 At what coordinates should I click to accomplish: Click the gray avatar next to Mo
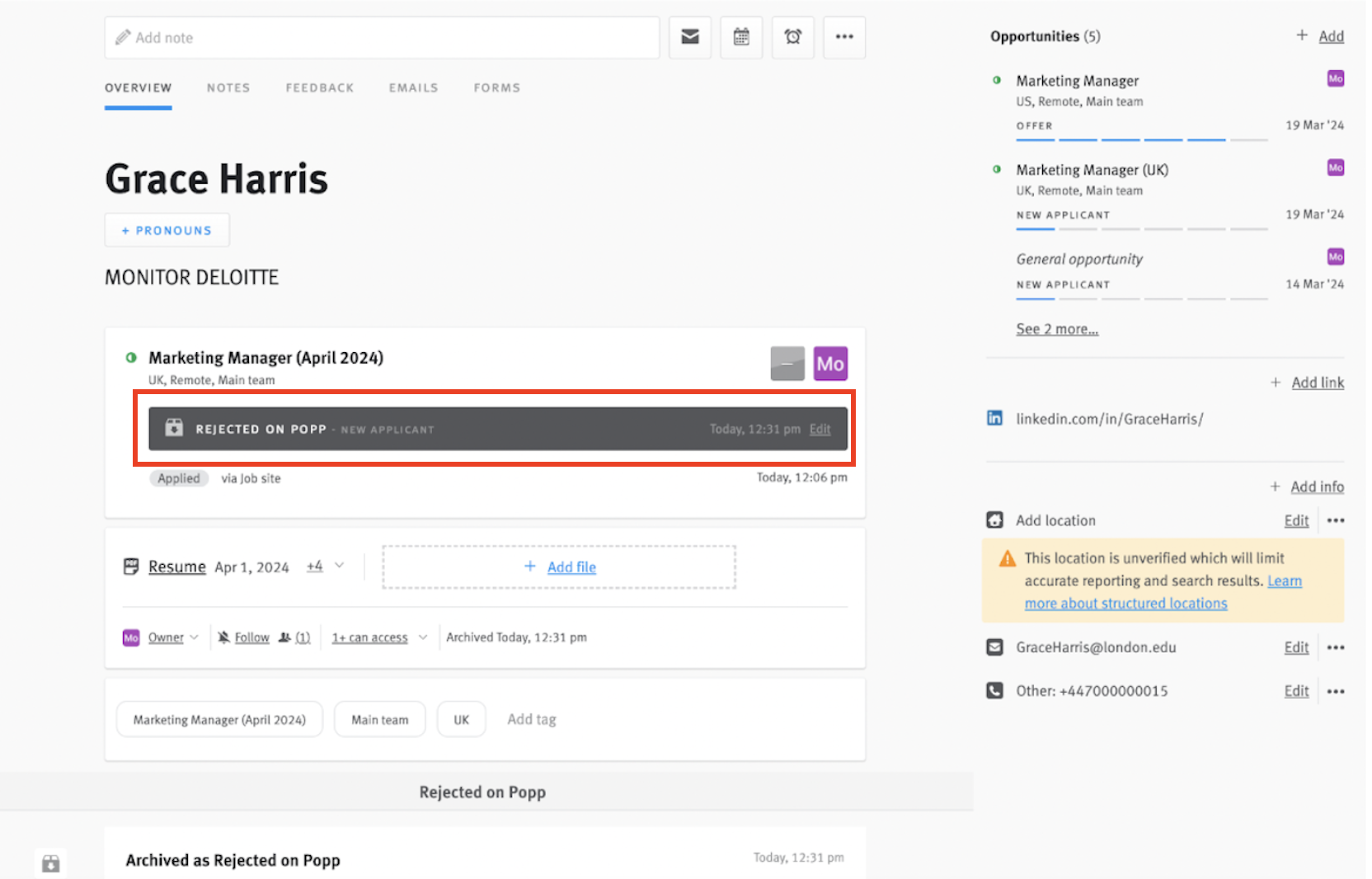coord(787,364)
